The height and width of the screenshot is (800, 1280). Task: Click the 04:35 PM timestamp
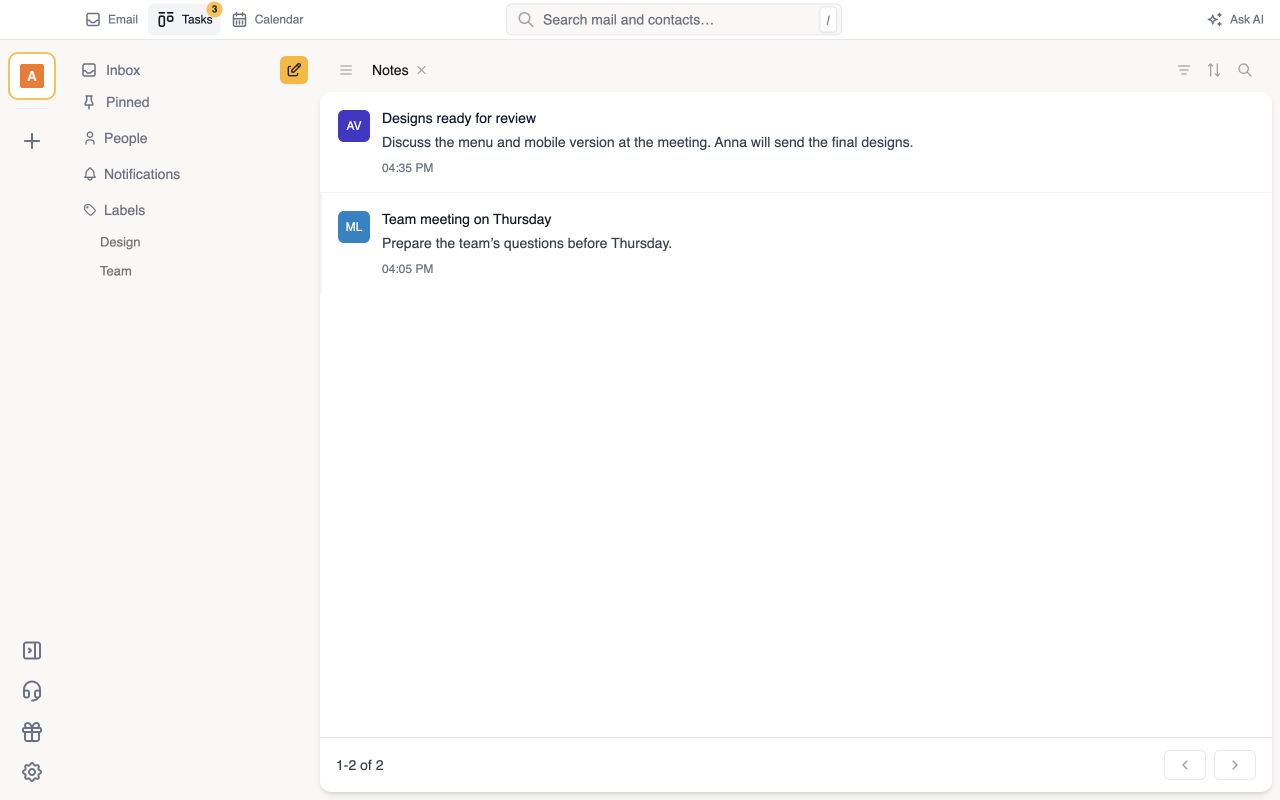pos(407,168)
